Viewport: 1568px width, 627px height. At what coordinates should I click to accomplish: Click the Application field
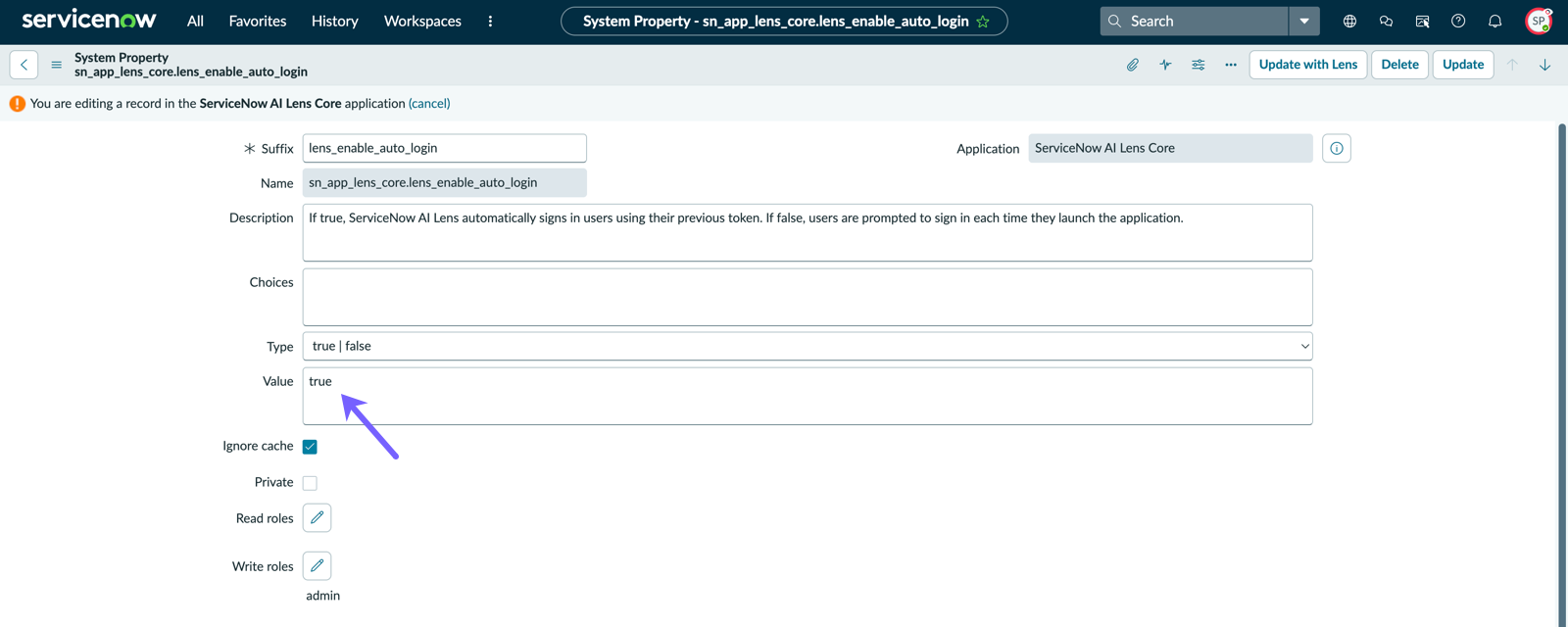1170,148
